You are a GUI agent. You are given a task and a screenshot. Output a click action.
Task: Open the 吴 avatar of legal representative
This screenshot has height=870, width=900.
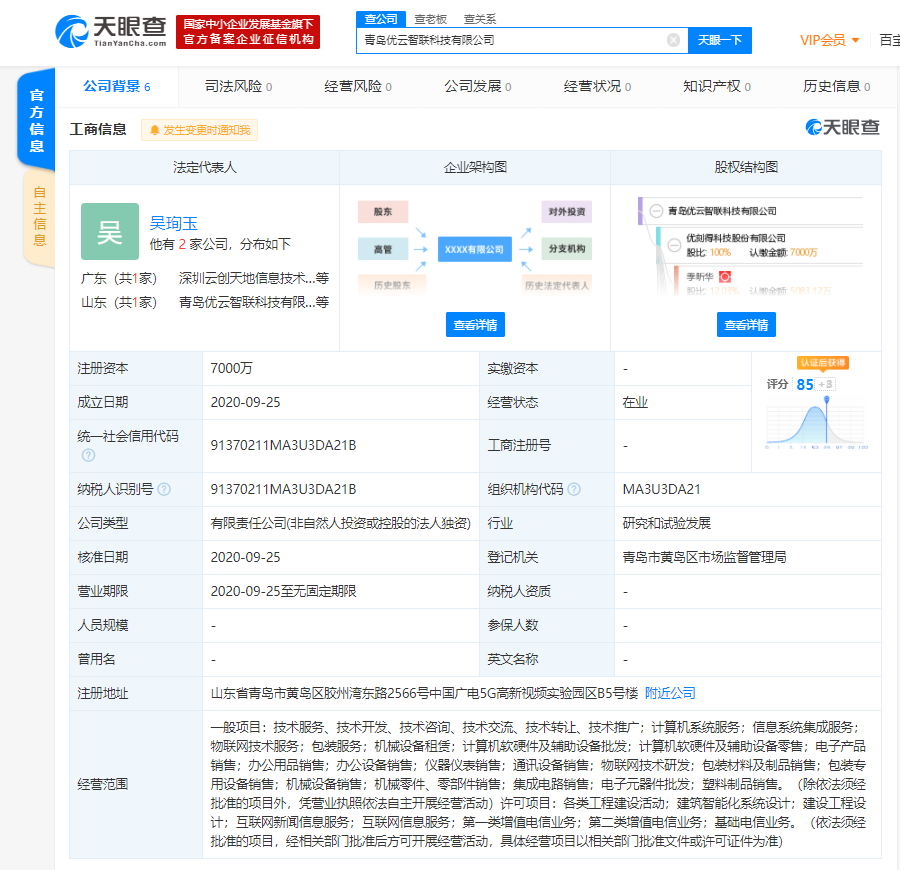point(110,231)
